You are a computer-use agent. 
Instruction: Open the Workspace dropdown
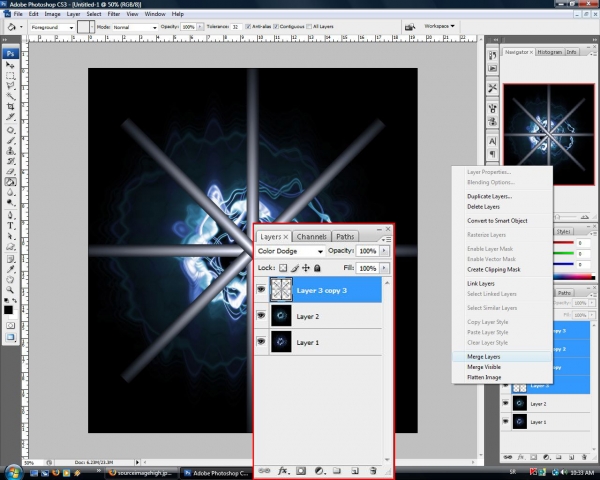[439, 26]
